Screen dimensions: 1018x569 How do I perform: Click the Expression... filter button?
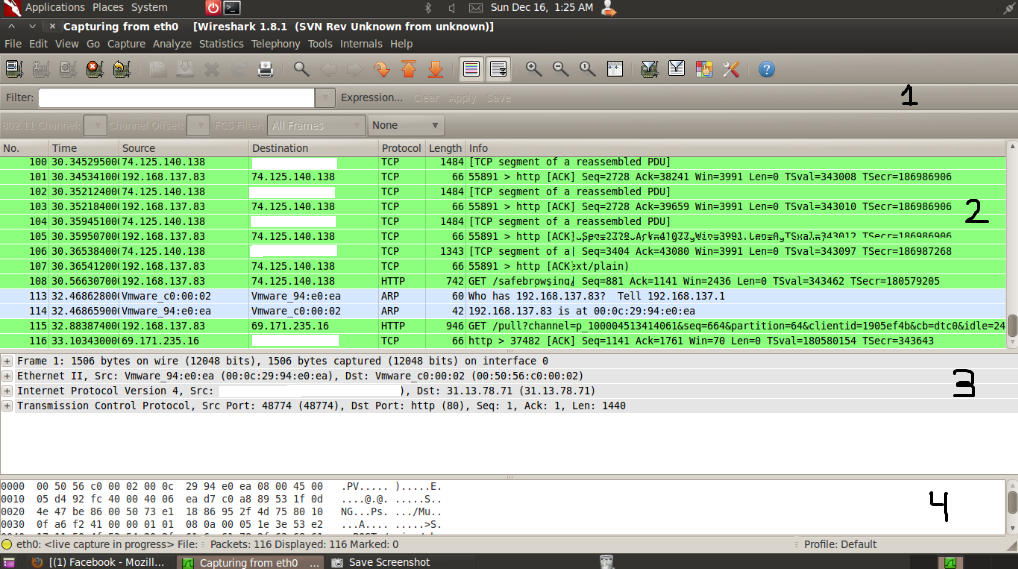coord(371,97)
